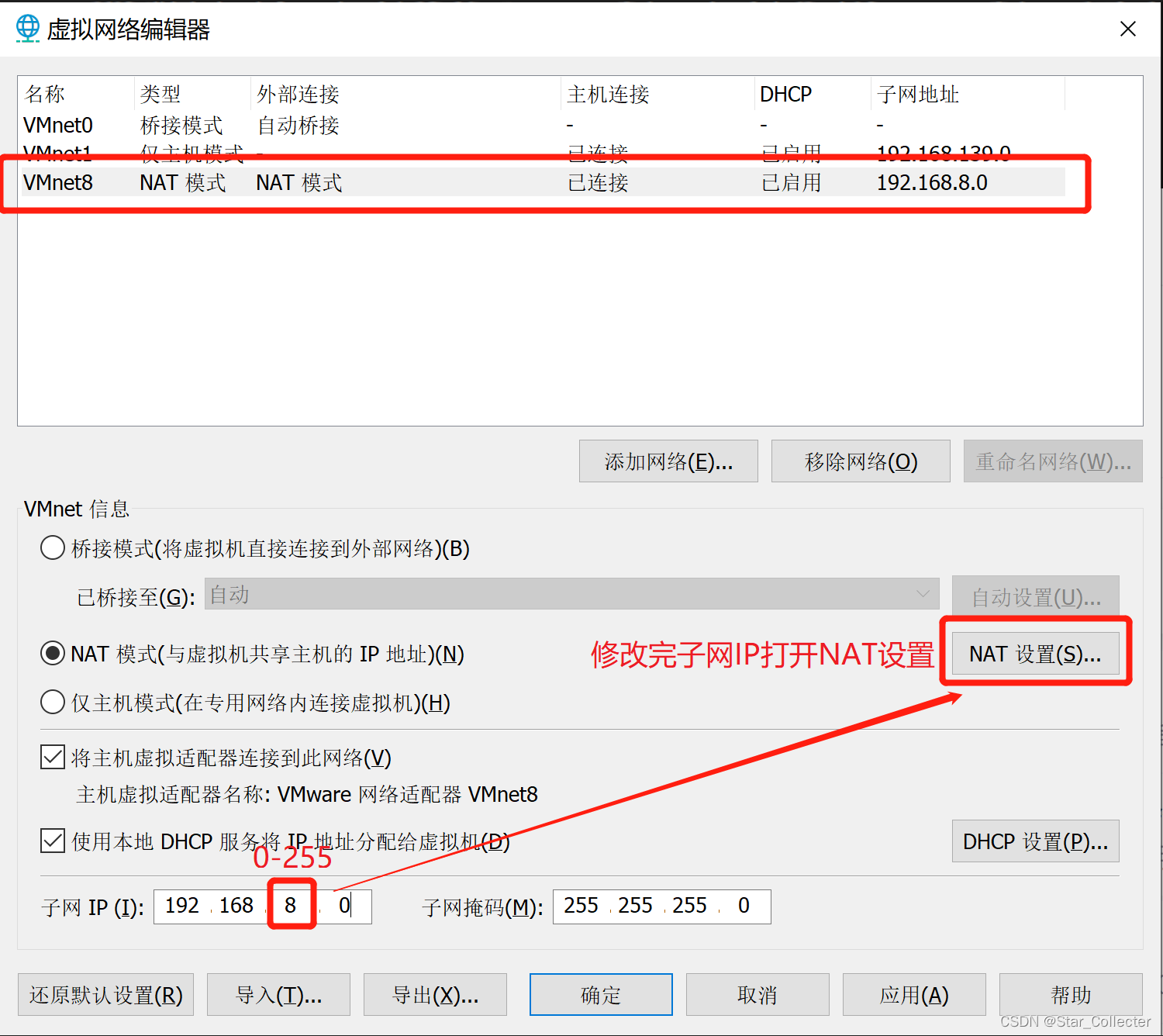
Task: Click 已连接 host cell of VMnet8
Action: point(598,183)
